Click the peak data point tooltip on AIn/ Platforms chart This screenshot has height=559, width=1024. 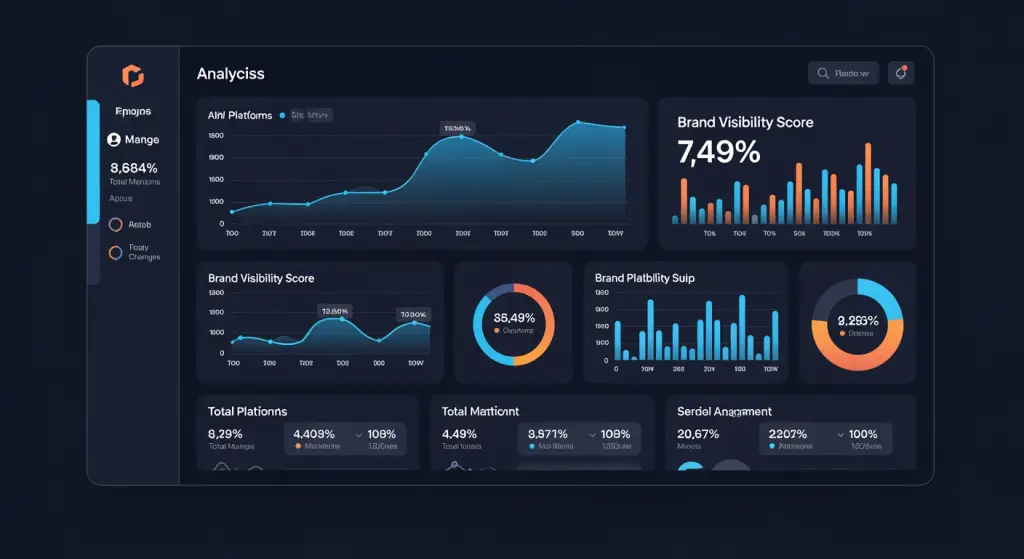click(x=457, y=128)
